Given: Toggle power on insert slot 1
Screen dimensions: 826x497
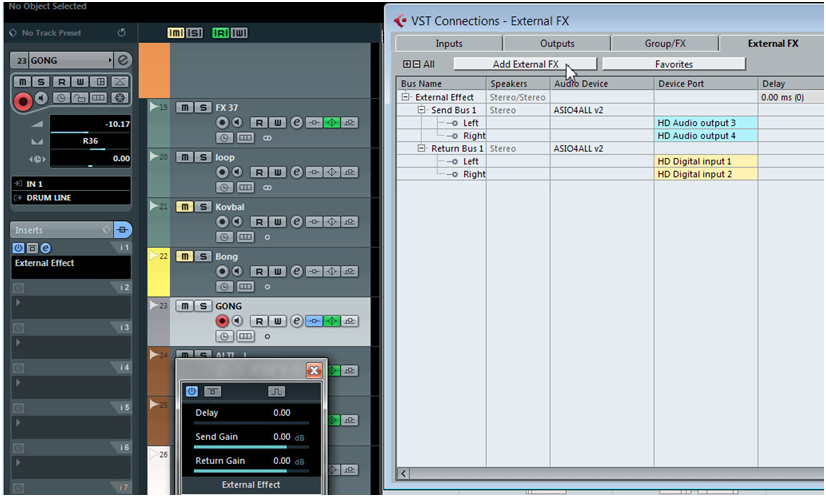Looking at the screenshot, I should [18, 248].
